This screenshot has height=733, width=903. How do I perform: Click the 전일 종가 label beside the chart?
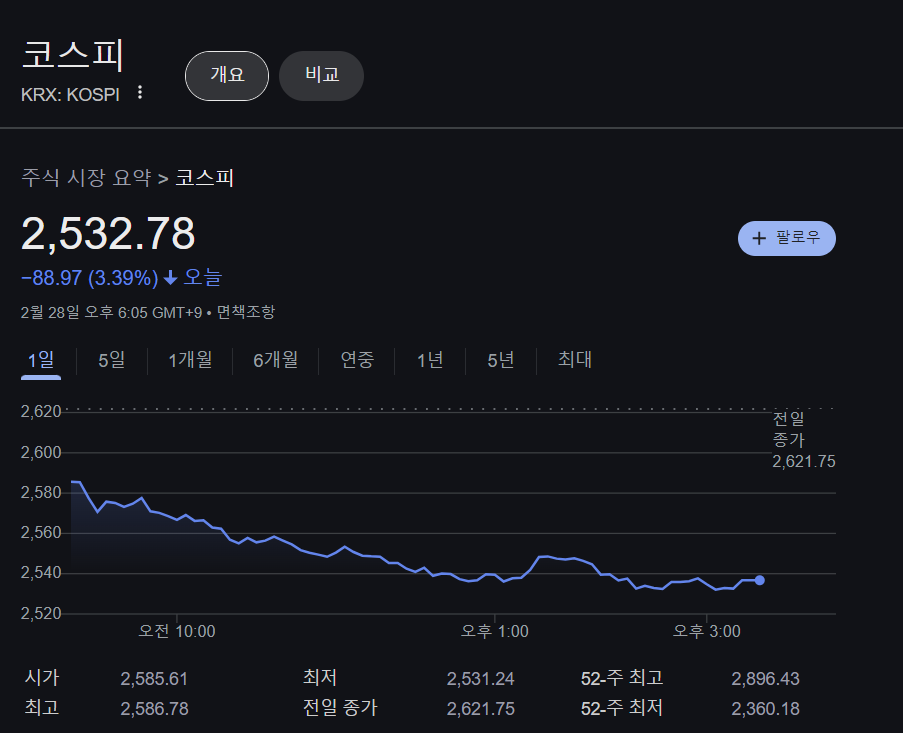tap(788, 429)
